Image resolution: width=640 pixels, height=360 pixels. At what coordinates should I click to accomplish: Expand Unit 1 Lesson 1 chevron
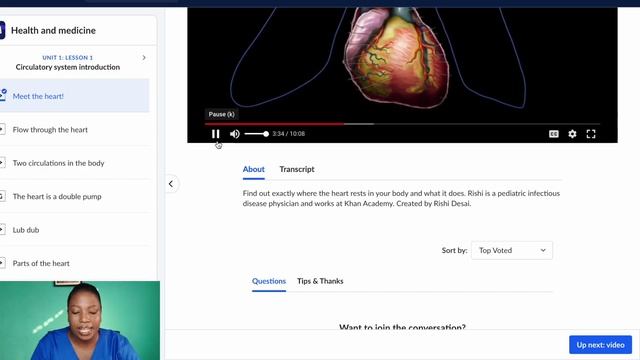click(144, 58)
